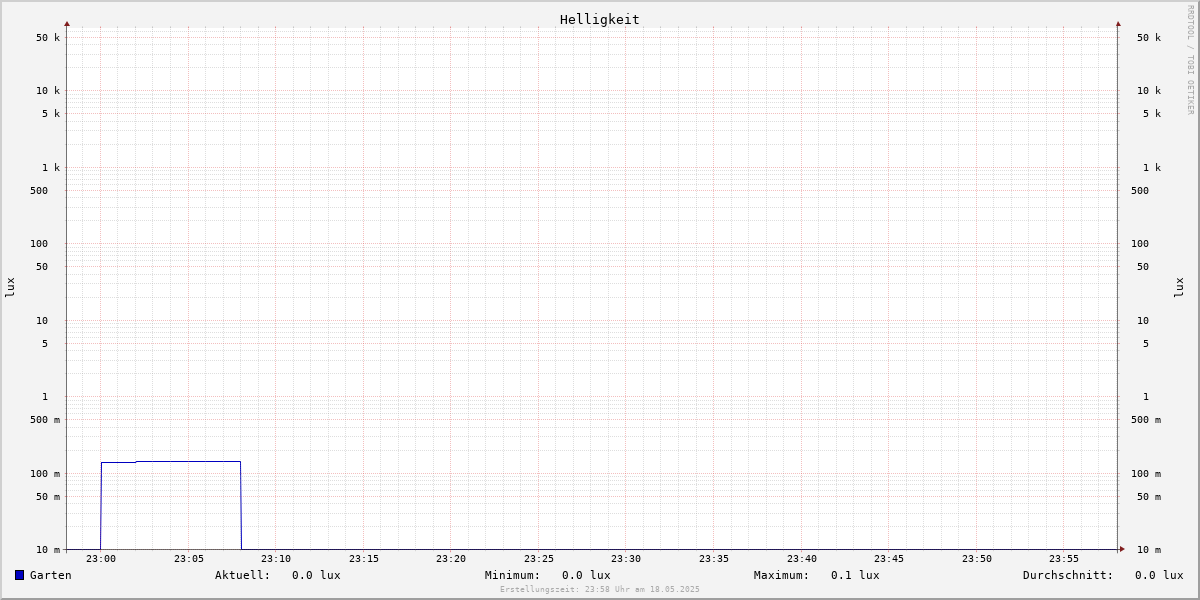Screen dimensions: 1200x600
Task: Click the Maximum 0.1 lux value
Action: 855,575
